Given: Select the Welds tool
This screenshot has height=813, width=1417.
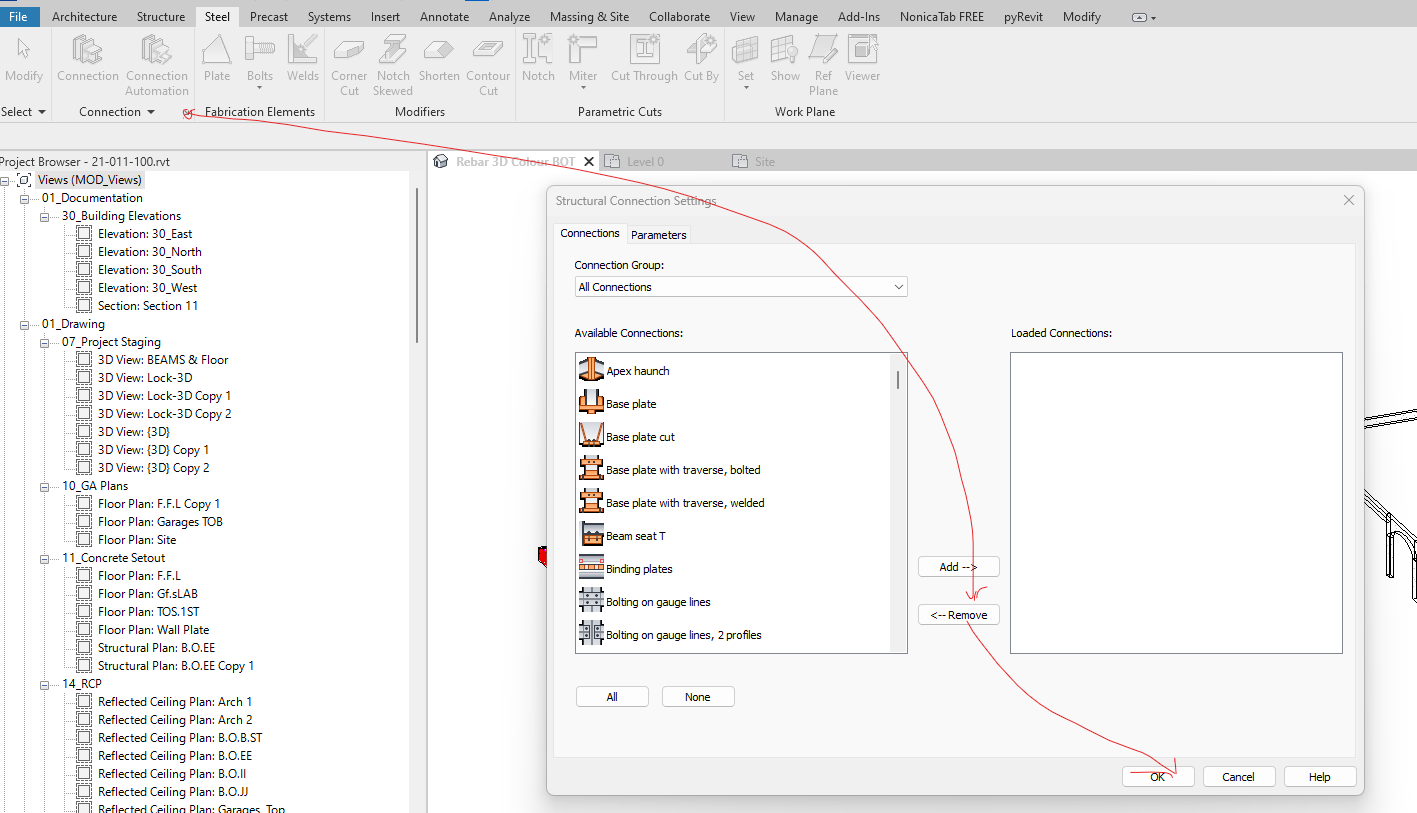Looking at the screenshot, I should point(302,58).
